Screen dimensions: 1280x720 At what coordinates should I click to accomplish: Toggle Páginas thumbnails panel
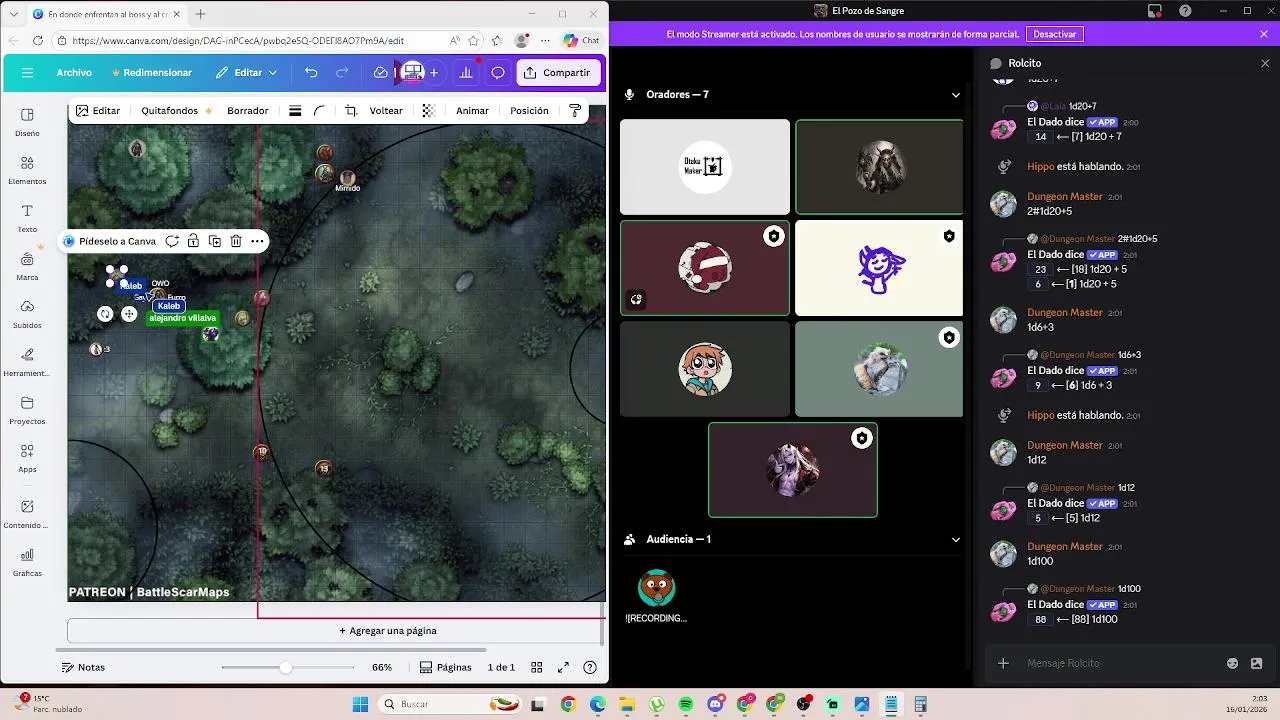(446, 667)
